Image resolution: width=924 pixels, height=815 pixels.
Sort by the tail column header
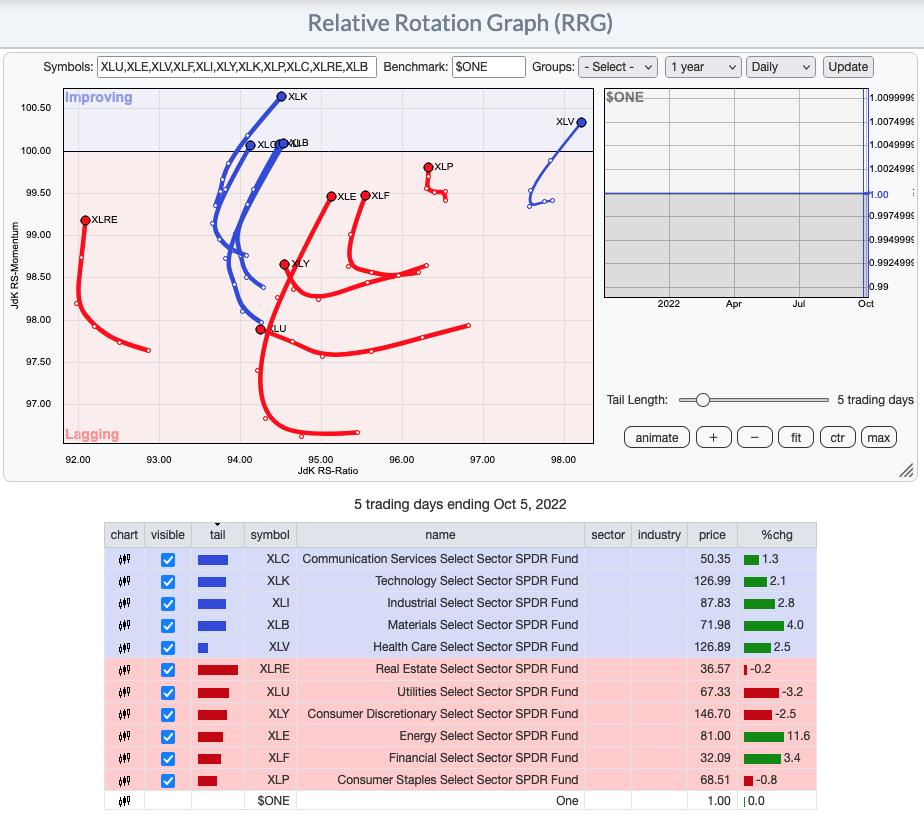(217, 535)
